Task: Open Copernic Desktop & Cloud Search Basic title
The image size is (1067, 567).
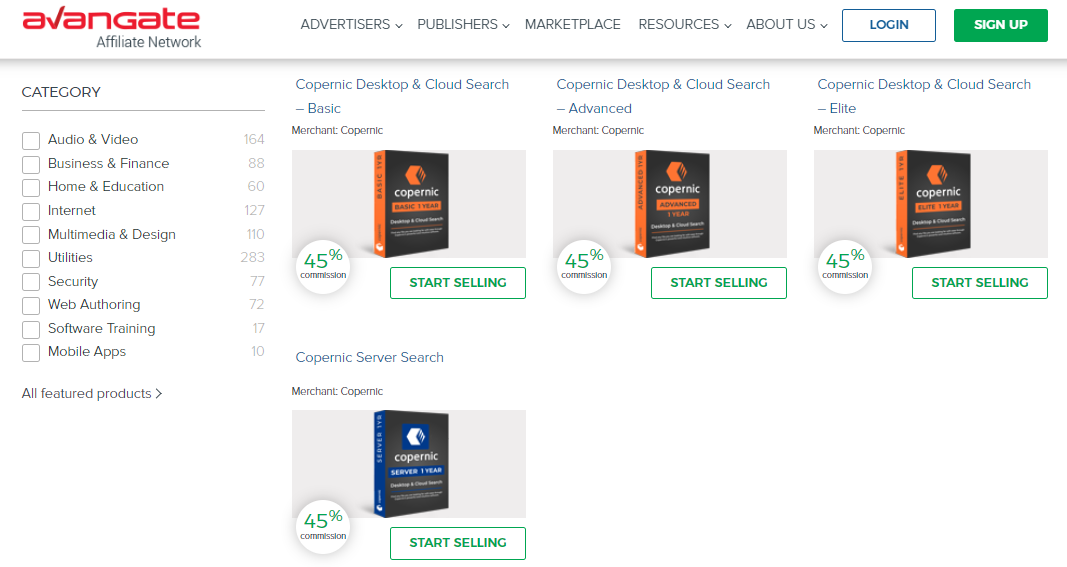Action: [x=402, y=96]
